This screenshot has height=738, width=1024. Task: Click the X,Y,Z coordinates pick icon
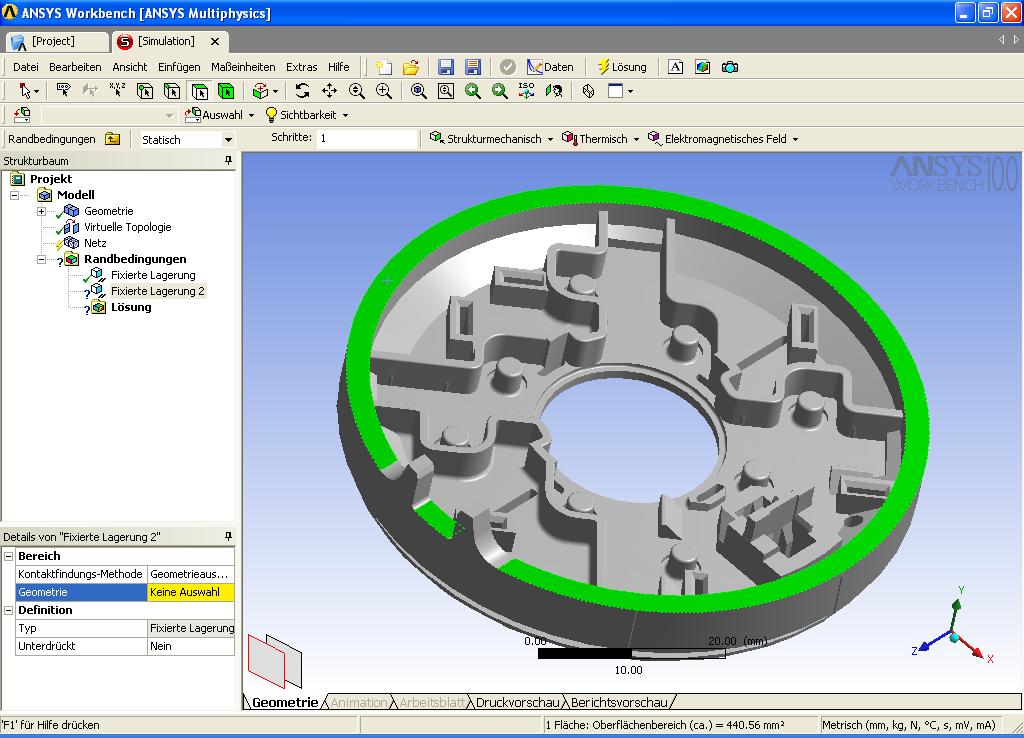point(118,91)
